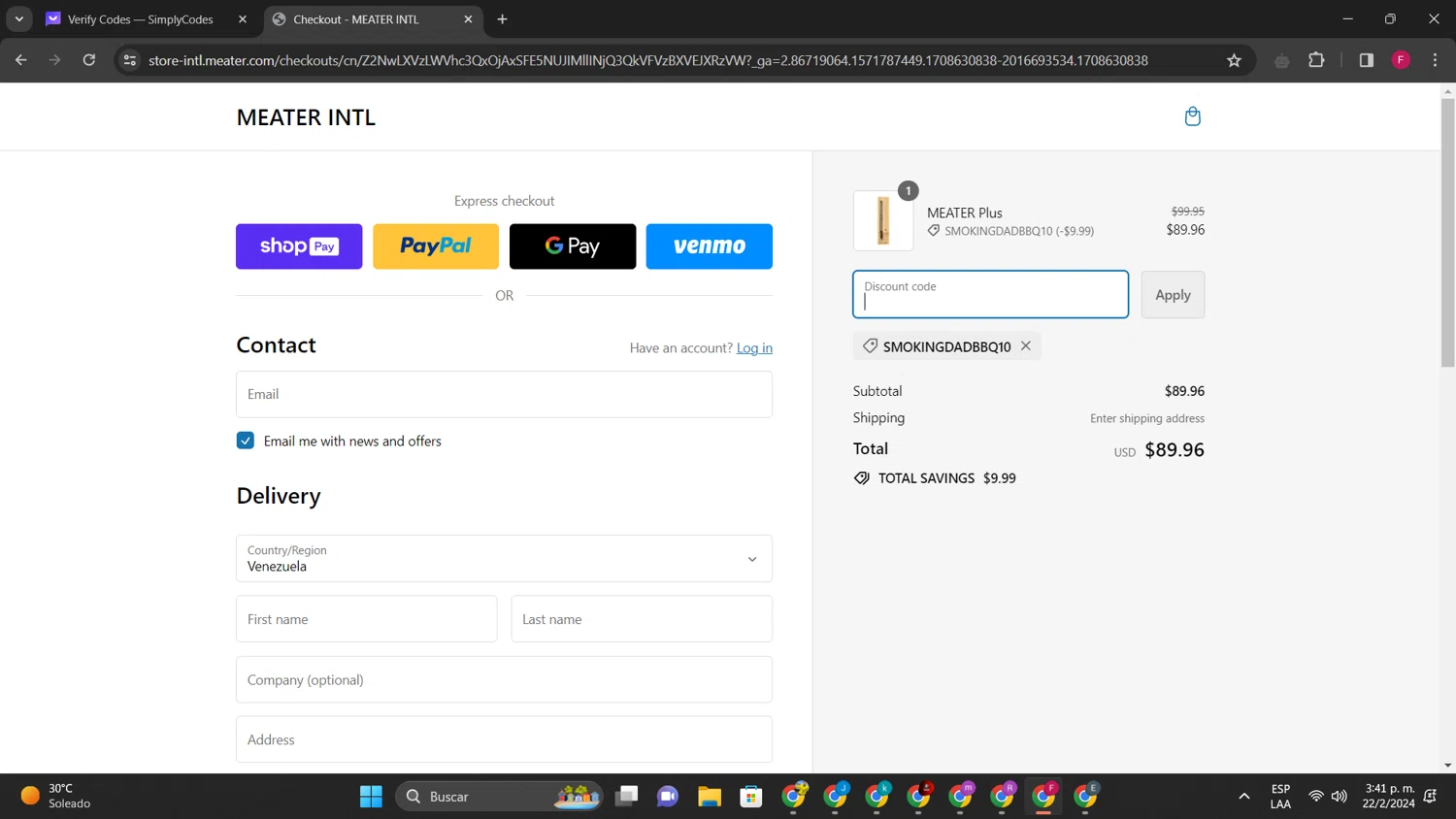Screen dimensions: 1456x819
Task: Click the Chrome taskbar icon with J badge
Action: [836, 797]
